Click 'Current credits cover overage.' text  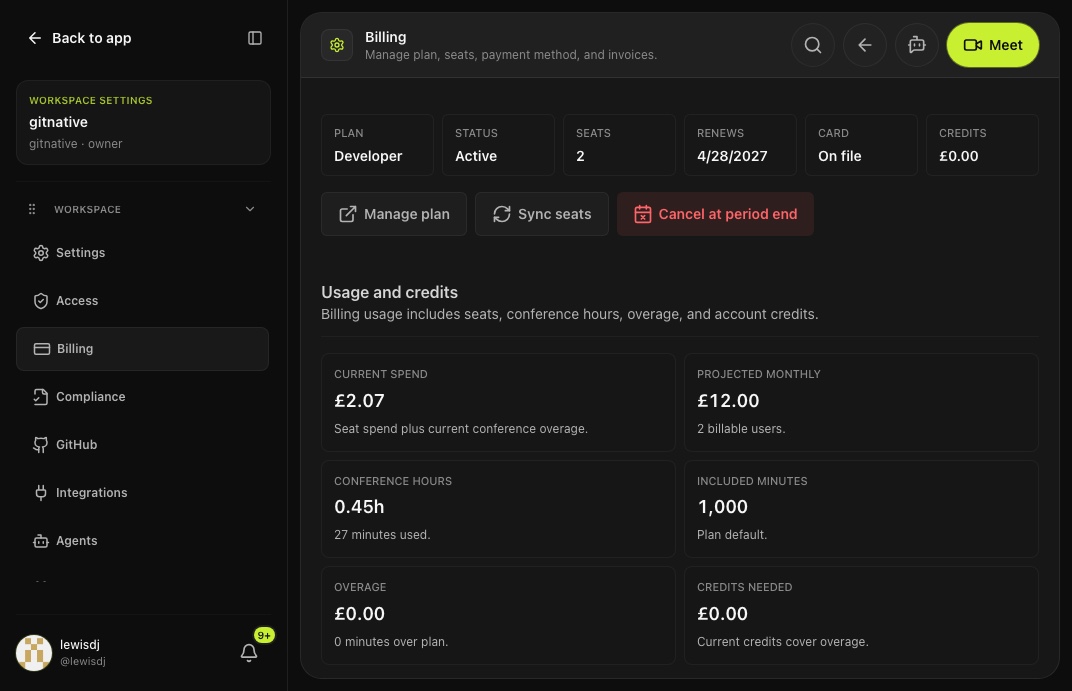click(783, 642)
